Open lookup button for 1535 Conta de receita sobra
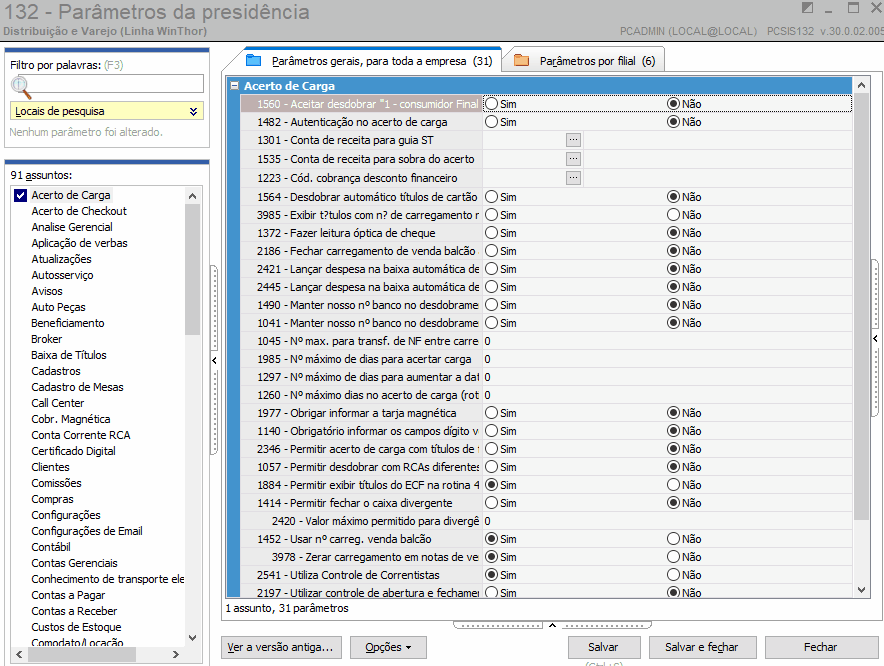The image size is (884, 666). click(573, 159)
